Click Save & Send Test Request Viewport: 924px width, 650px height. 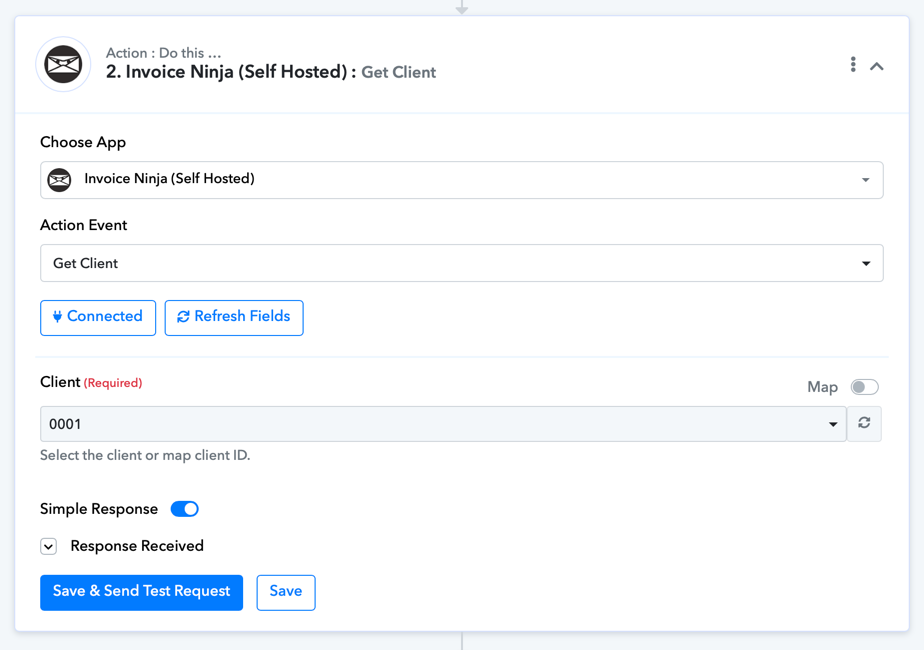[141, 592]
